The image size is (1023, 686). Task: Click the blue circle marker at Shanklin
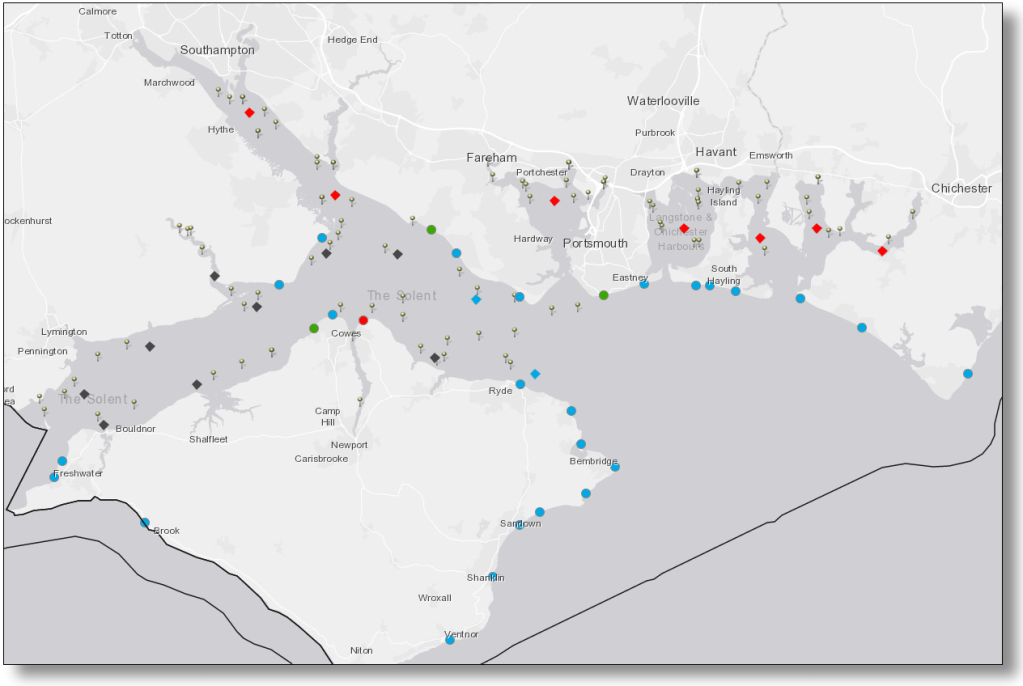click(493, 576)
